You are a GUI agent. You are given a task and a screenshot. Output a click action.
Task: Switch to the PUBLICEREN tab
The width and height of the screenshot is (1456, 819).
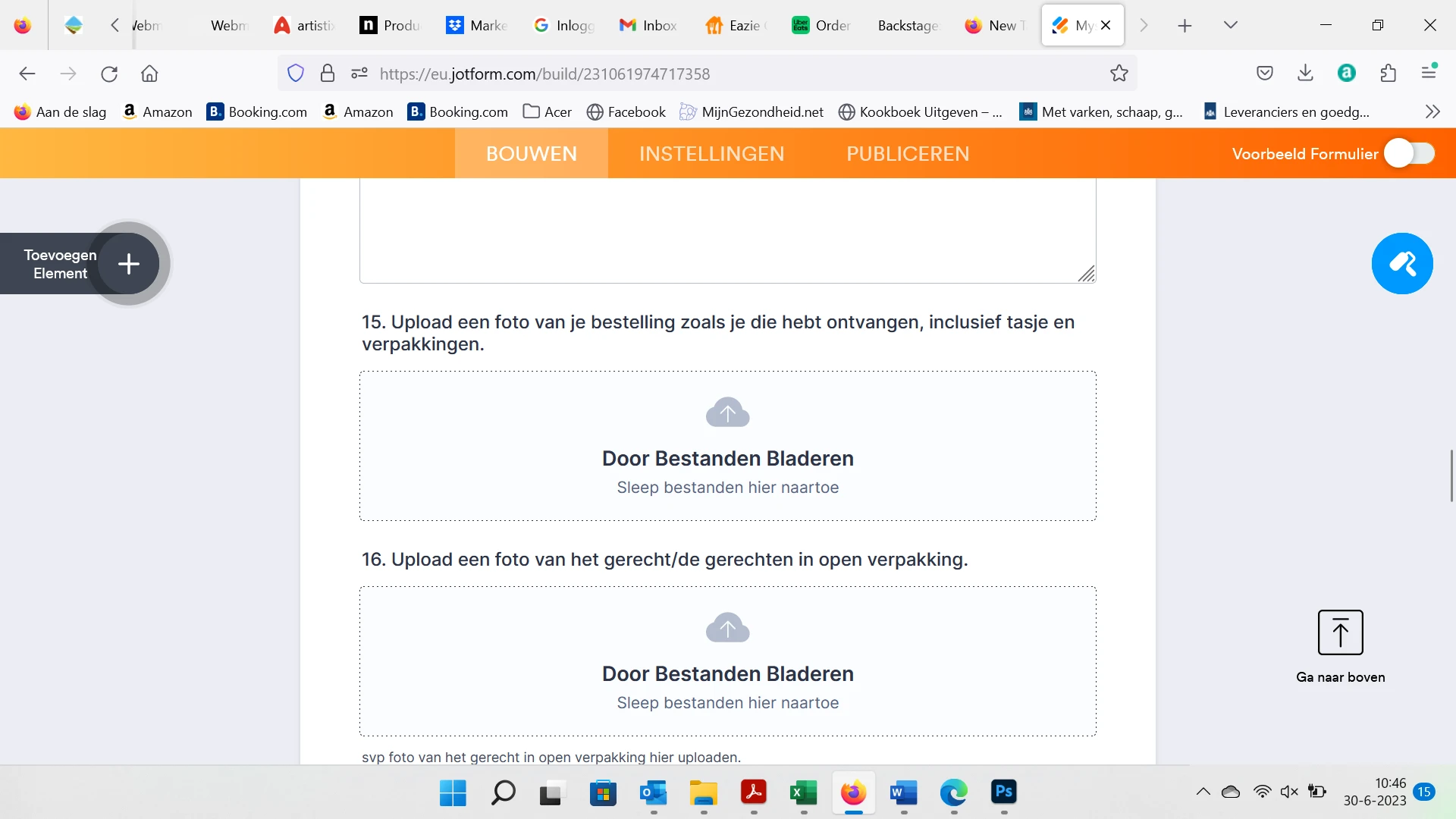point(907,153)
